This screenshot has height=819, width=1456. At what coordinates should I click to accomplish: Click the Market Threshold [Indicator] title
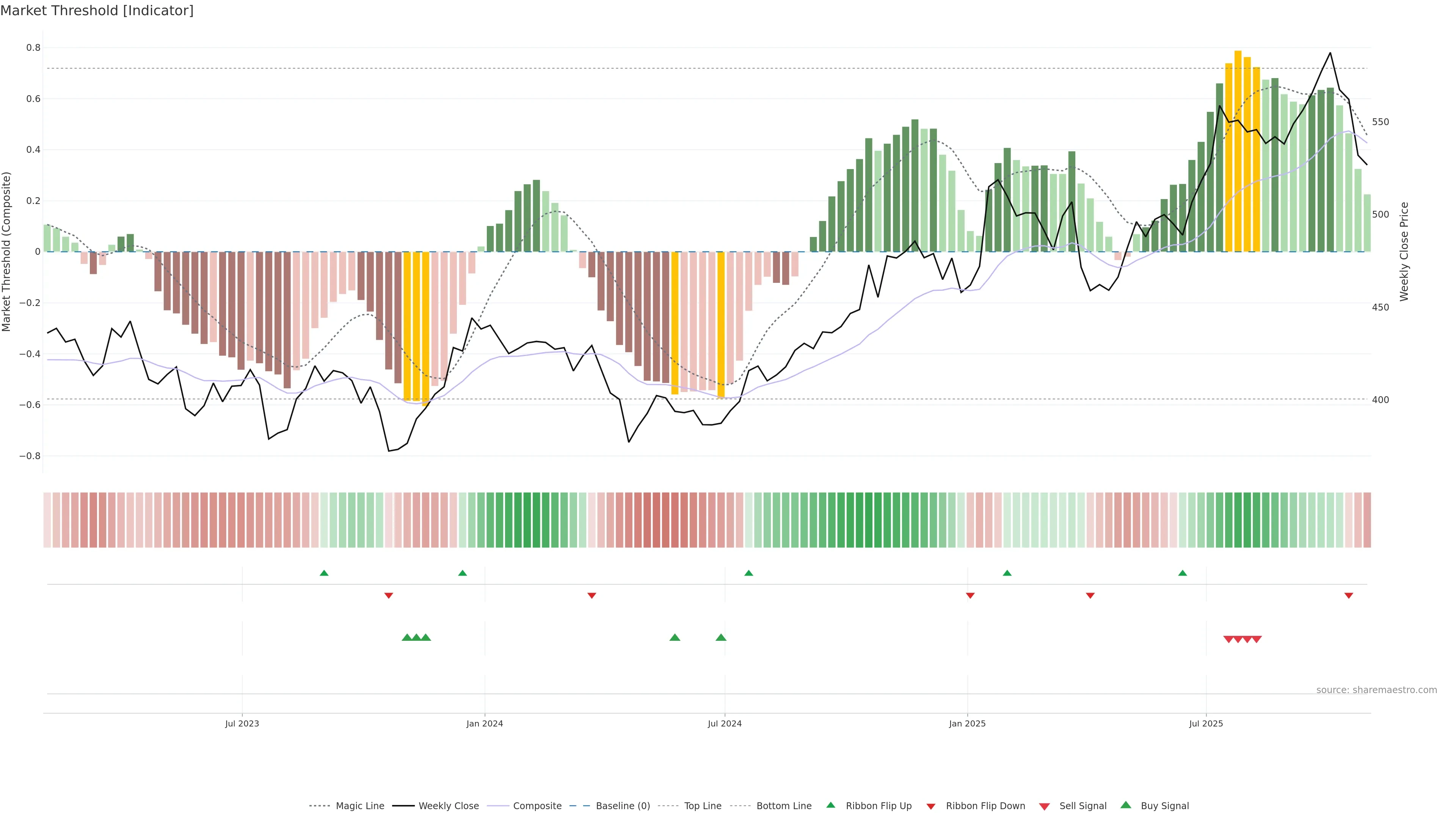(97, 11)
